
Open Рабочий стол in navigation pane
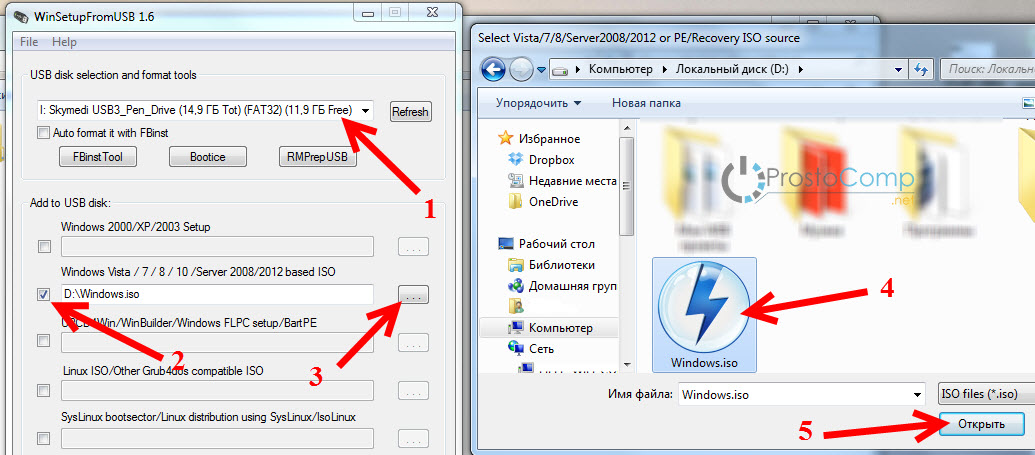[x=556, y=244]
